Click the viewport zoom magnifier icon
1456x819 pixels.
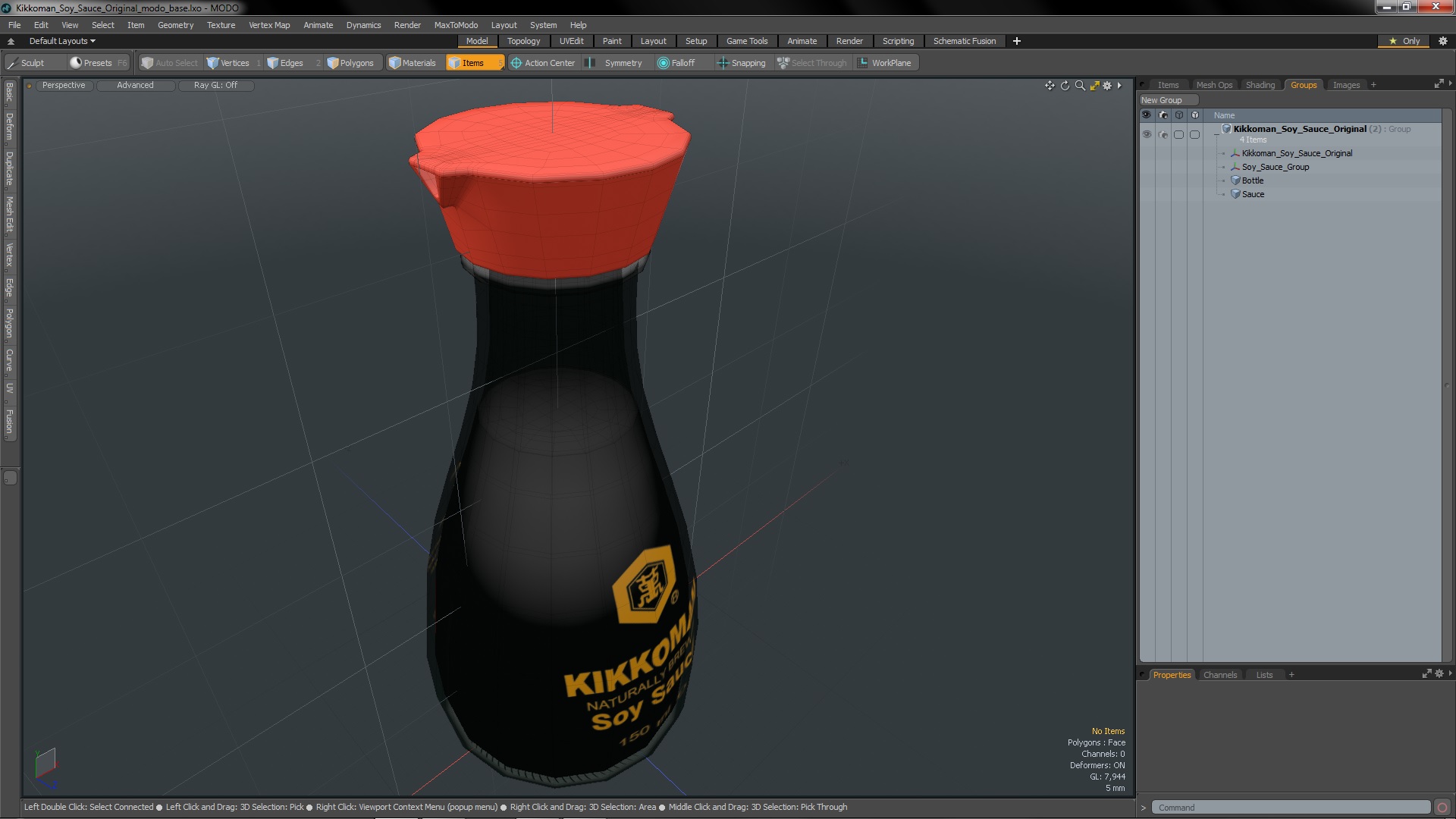1080,86
